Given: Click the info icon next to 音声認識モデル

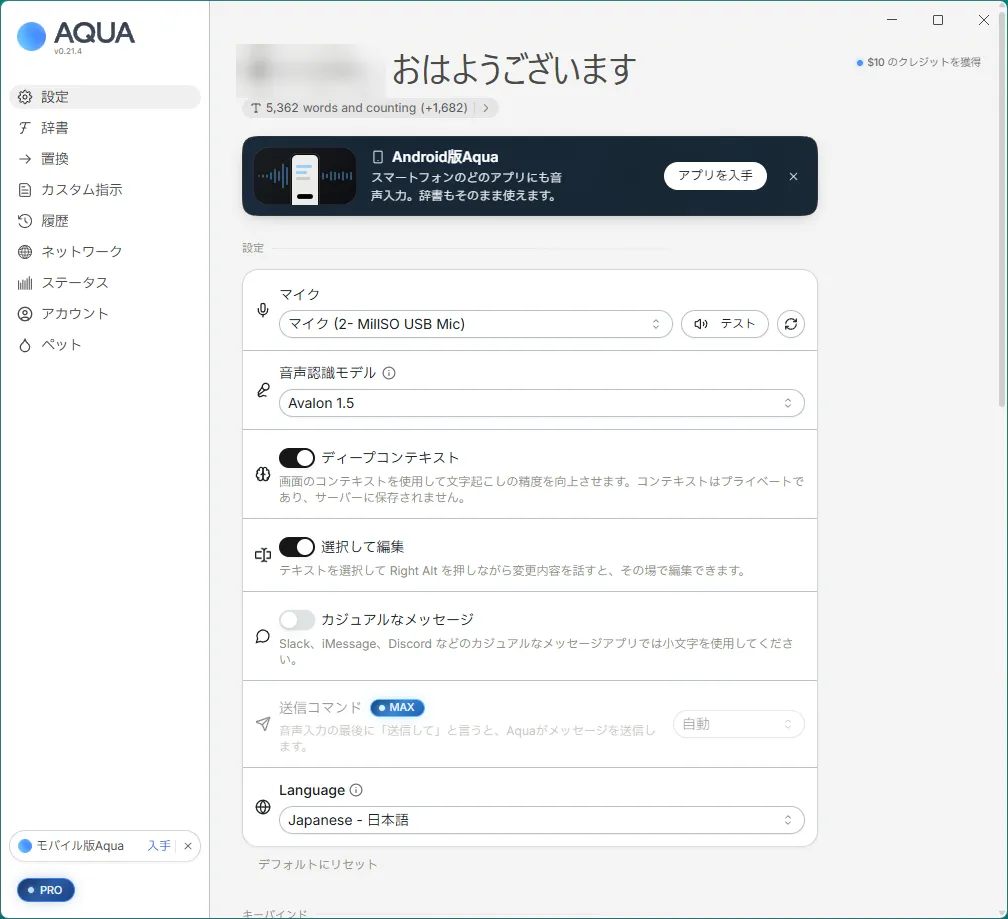Looking at the screenshot, I should (389, 373).
